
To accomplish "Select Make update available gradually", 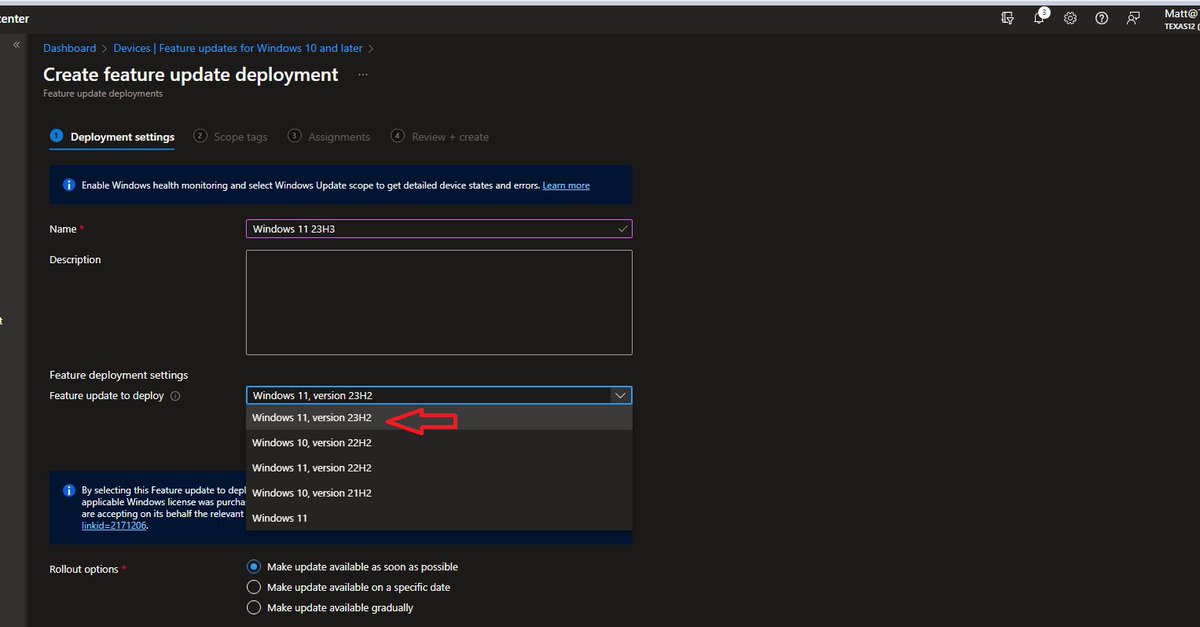I will (254, 607).
